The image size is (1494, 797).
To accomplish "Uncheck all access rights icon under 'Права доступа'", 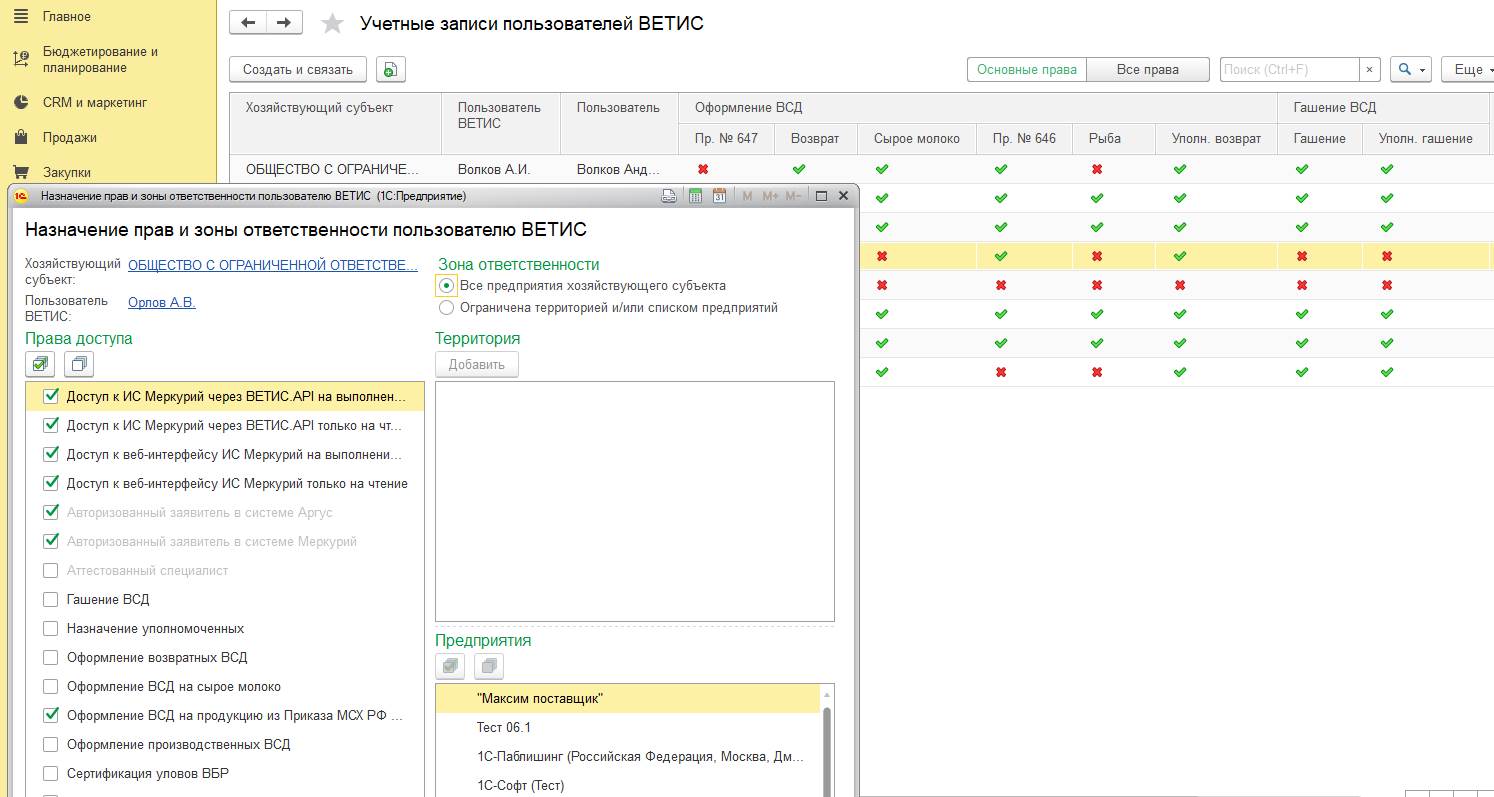I will tap(78, 364).
